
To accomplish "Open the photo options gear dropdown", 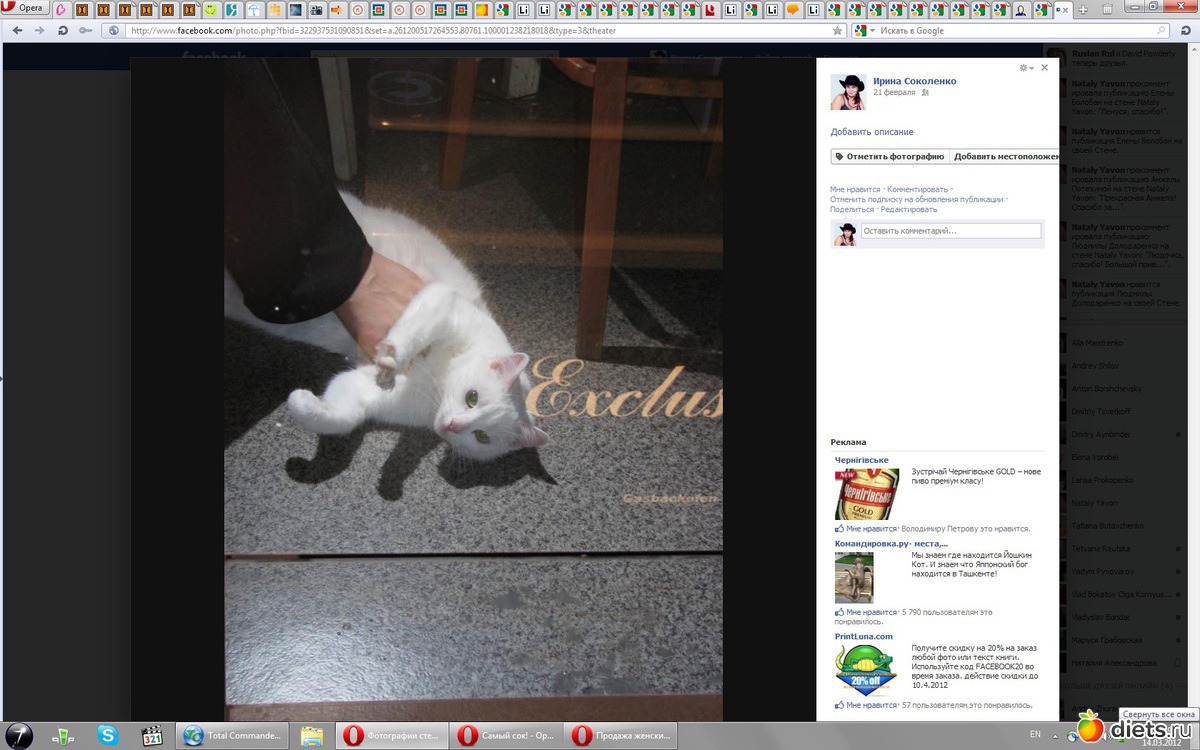I will pyautogui.click(x=1025, y=68).
